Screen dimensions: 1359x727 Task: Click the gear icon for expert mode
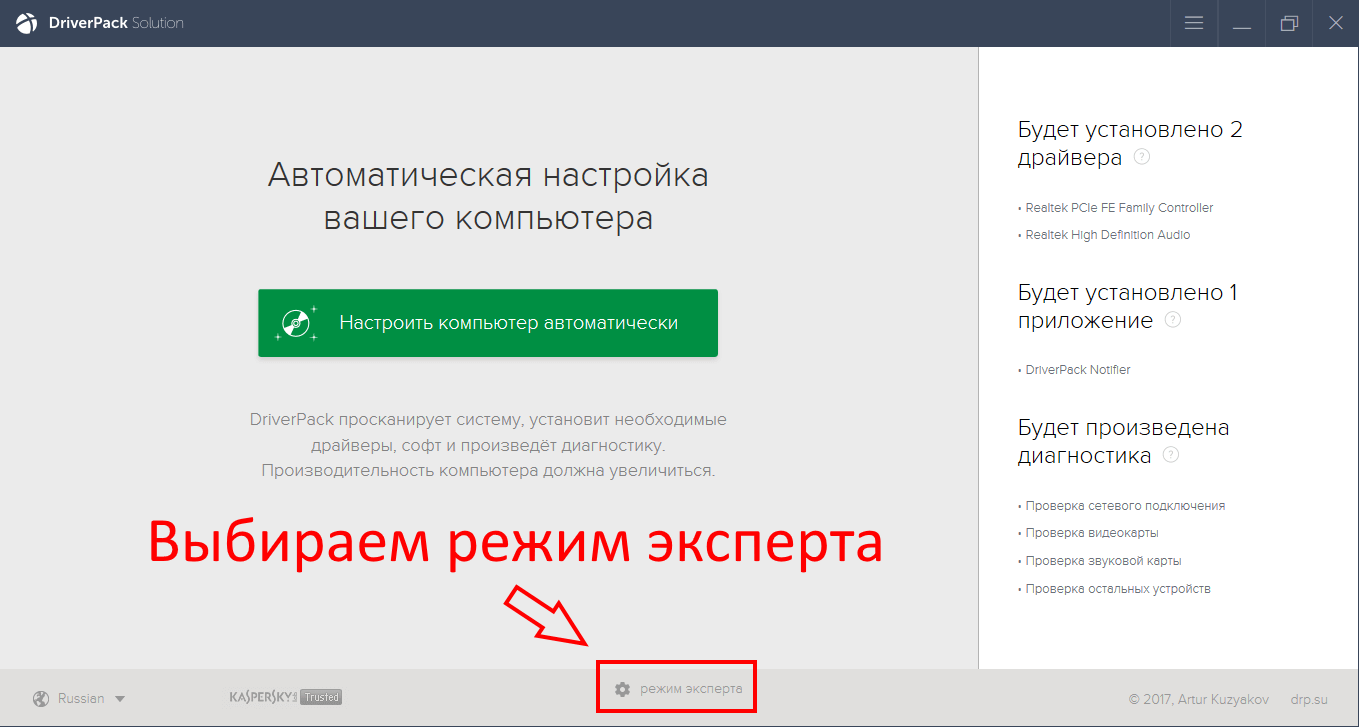tap(622, 689)
